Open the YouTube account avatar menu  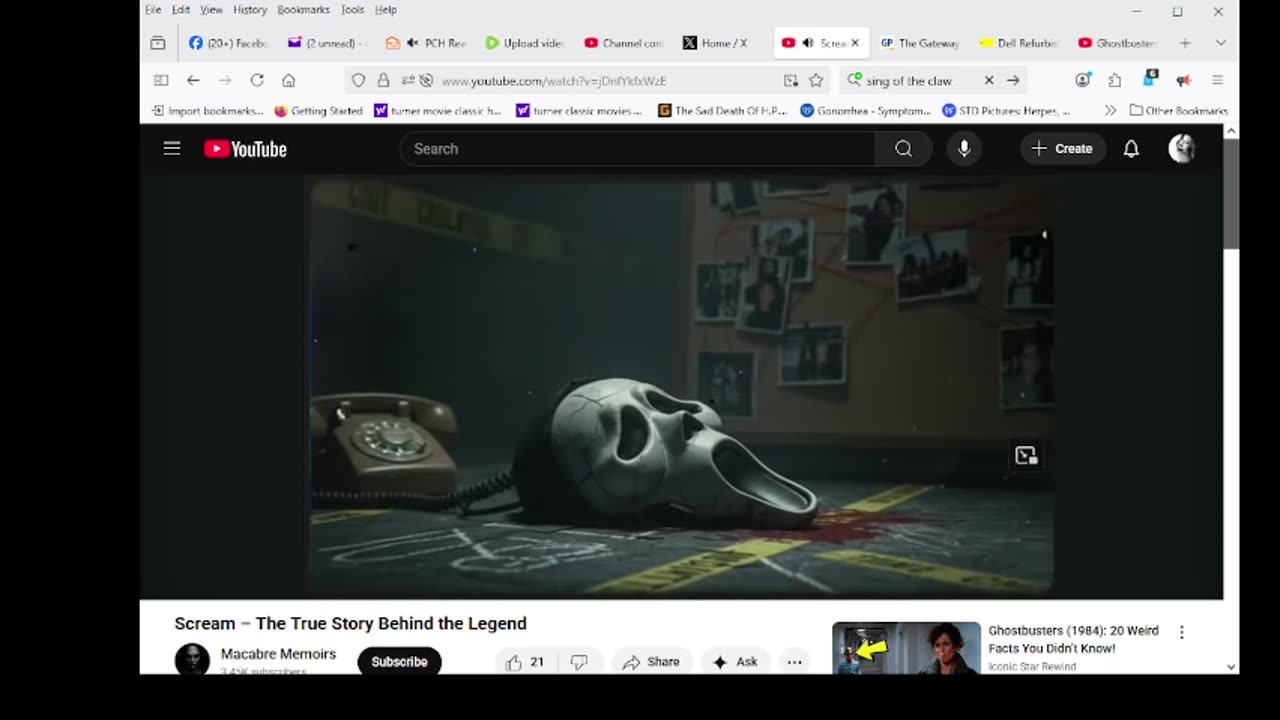[x=1182, y=149]
